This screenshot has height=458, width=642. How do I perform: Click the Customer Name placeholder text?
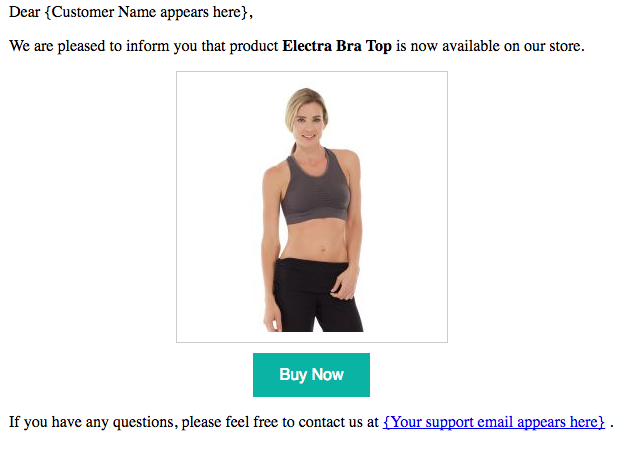coord(146,12)
